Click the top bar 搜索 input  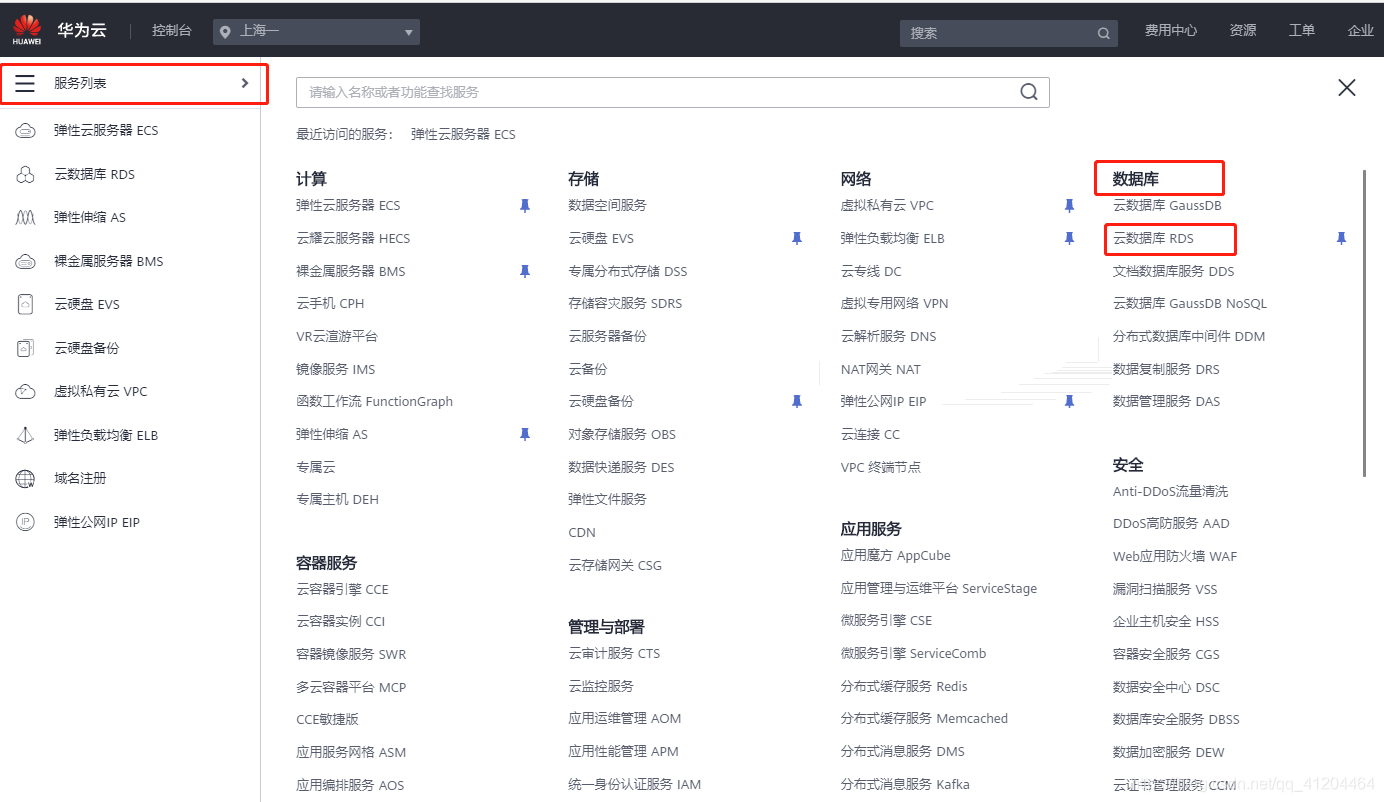tap(998, 33)
